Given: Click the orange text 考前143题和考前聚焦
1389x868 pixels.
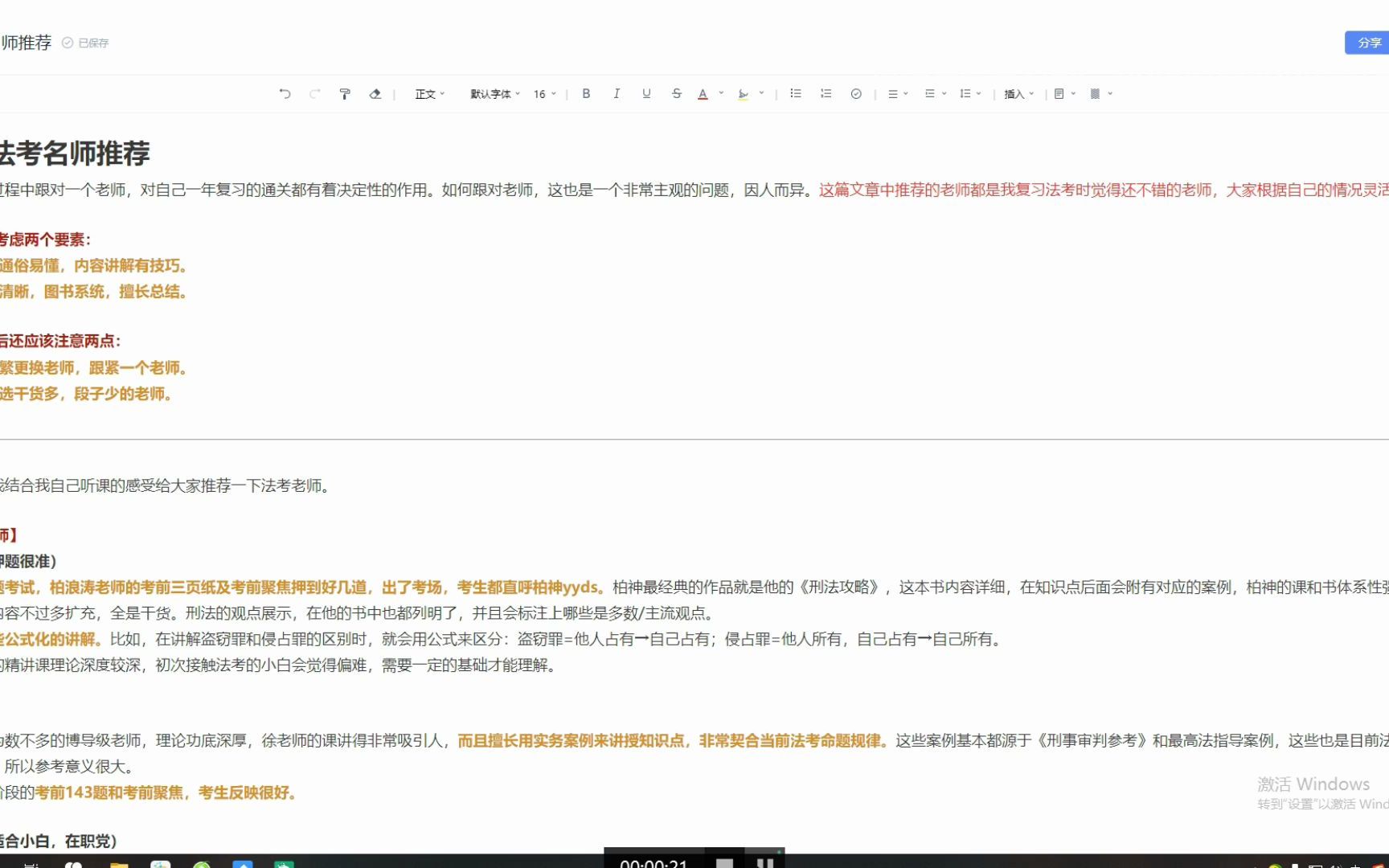Looking at the screenshot, I should (x=109, y=793).
